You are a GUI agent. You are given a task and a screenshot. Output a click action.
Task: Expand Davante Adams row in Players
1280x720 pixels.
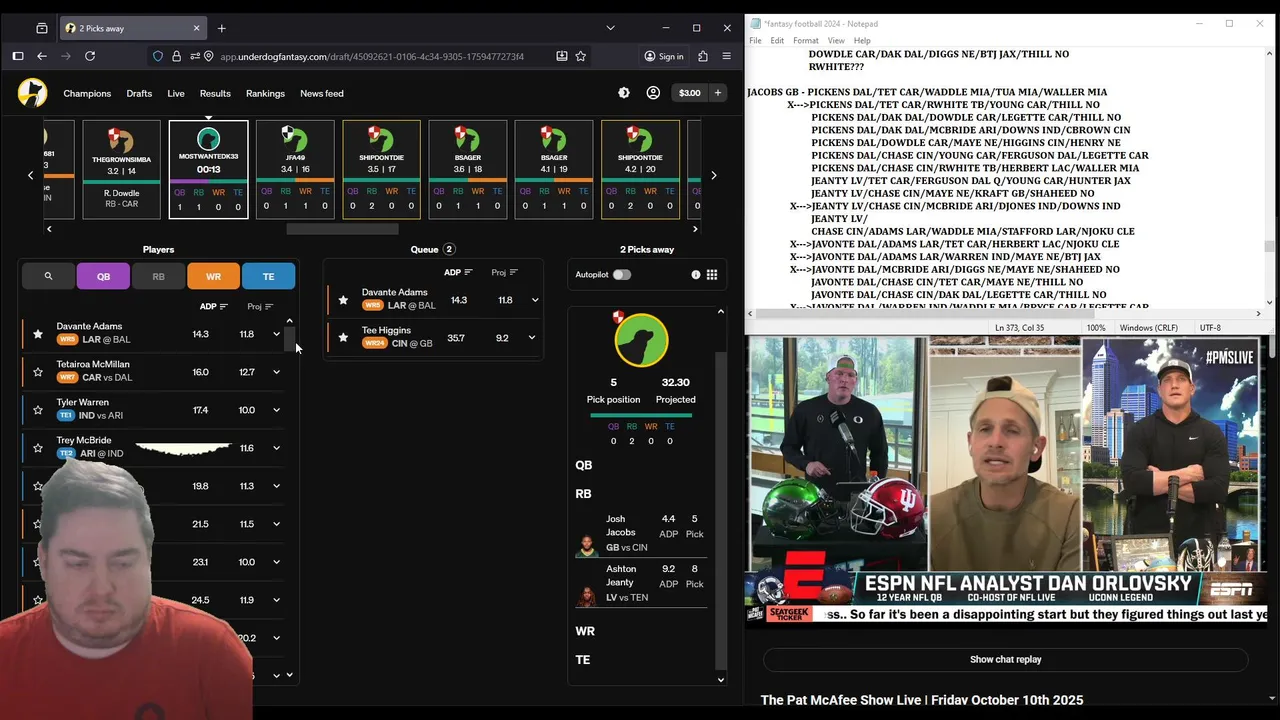pyautogui.click(x=277, y=334)
